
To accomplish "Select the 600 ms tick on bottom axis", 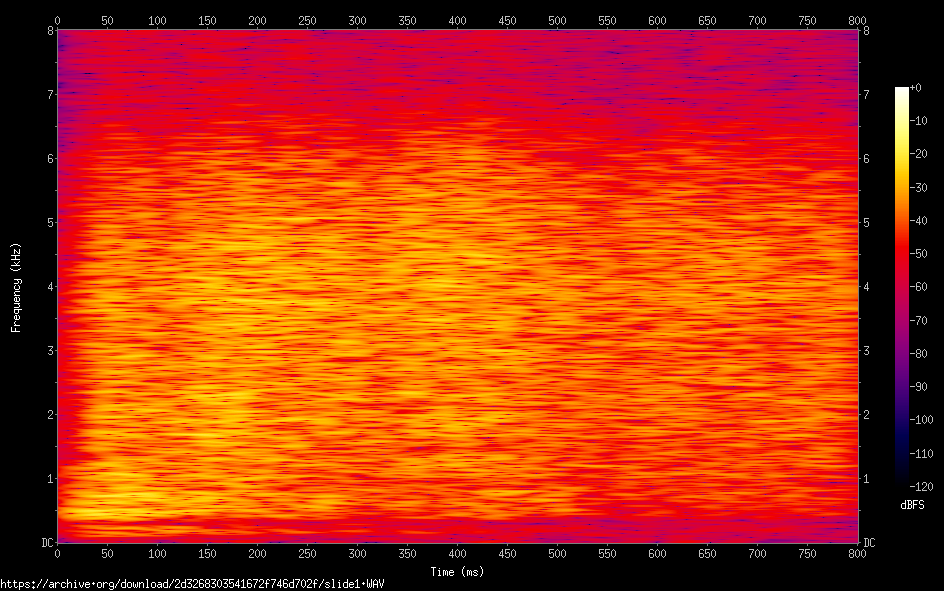I will tap(657, 553).
